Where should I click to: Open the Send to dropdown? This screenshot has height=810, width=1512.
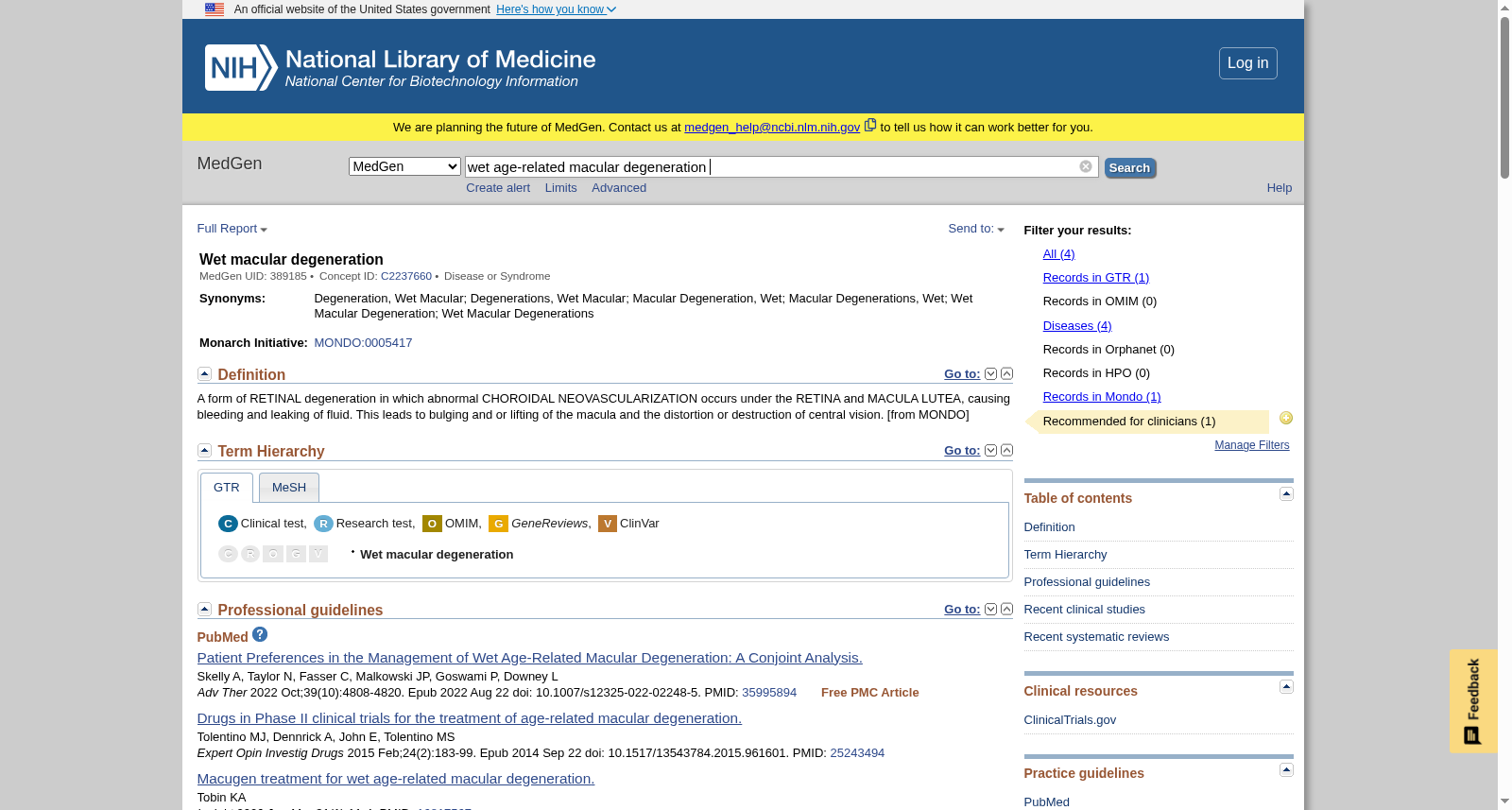click(976, 229)
